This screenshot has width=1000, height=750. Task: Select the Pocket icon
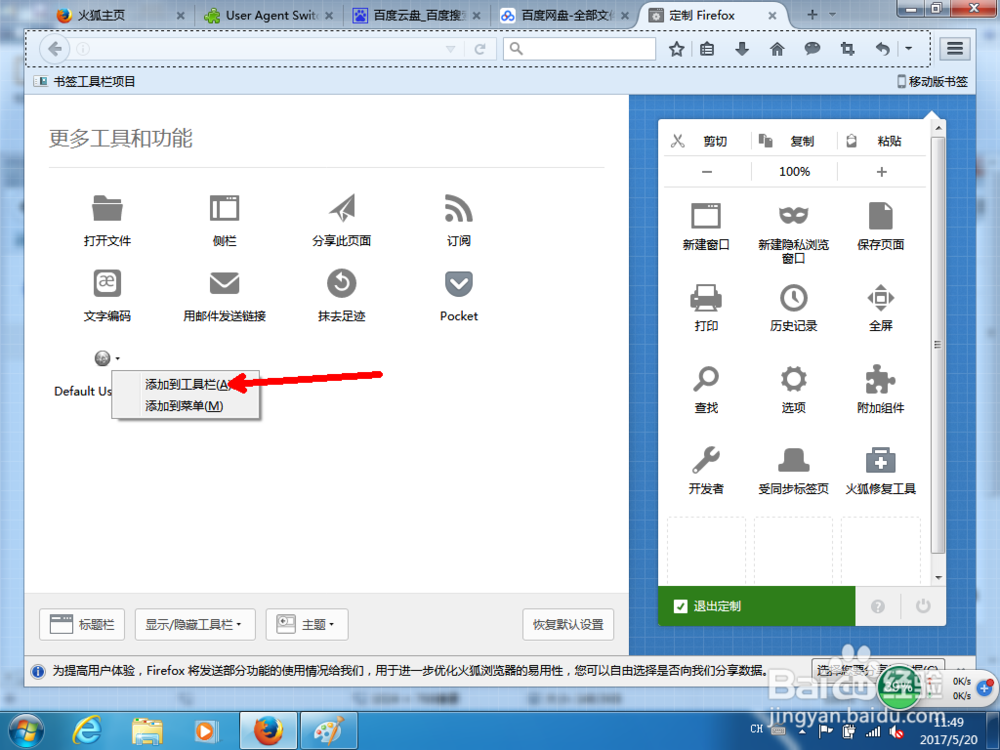pyautogui.click(x=459, y=283)
